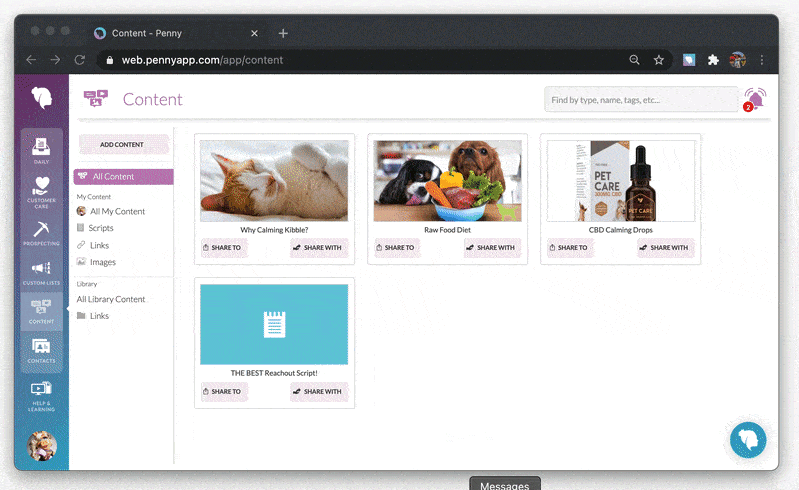This screenshot has width=799, height=490.
Task: Open the user profile avatar in the sidebar
Action: [42, 446]
